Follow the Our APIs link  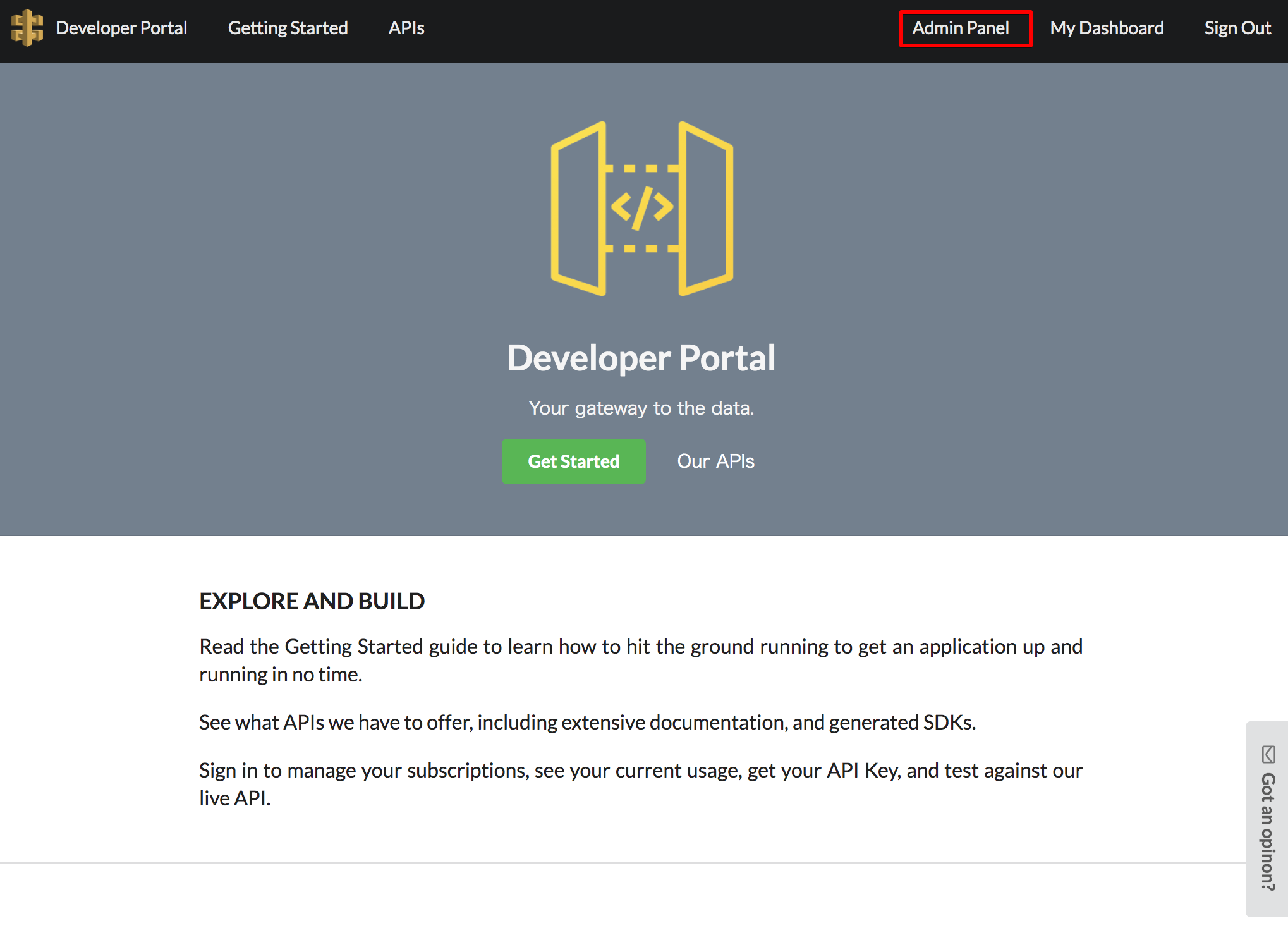point(715,461)
